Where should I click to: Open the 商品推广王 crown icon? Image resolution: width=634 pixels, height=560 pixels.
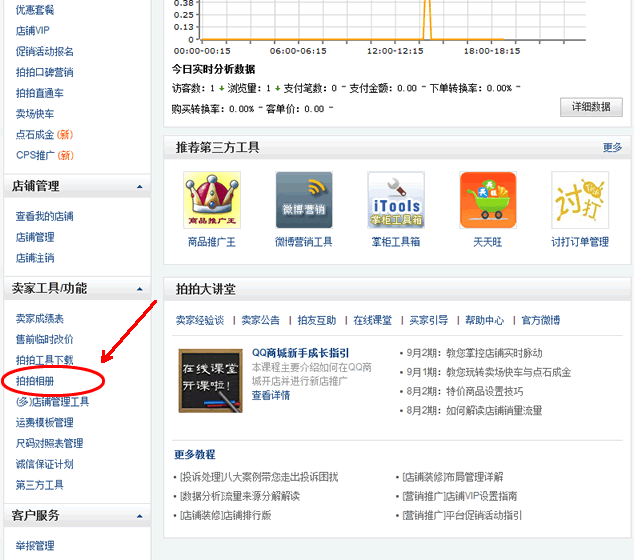[212, 200]
